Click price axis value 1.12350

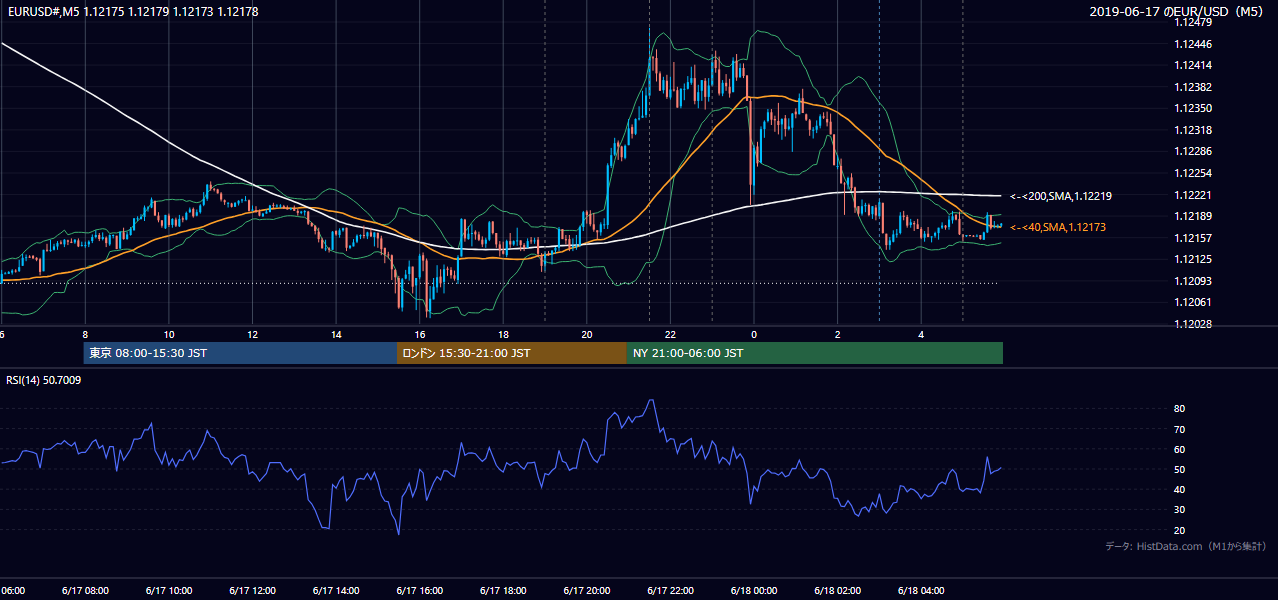click(x=1192, y=108)
